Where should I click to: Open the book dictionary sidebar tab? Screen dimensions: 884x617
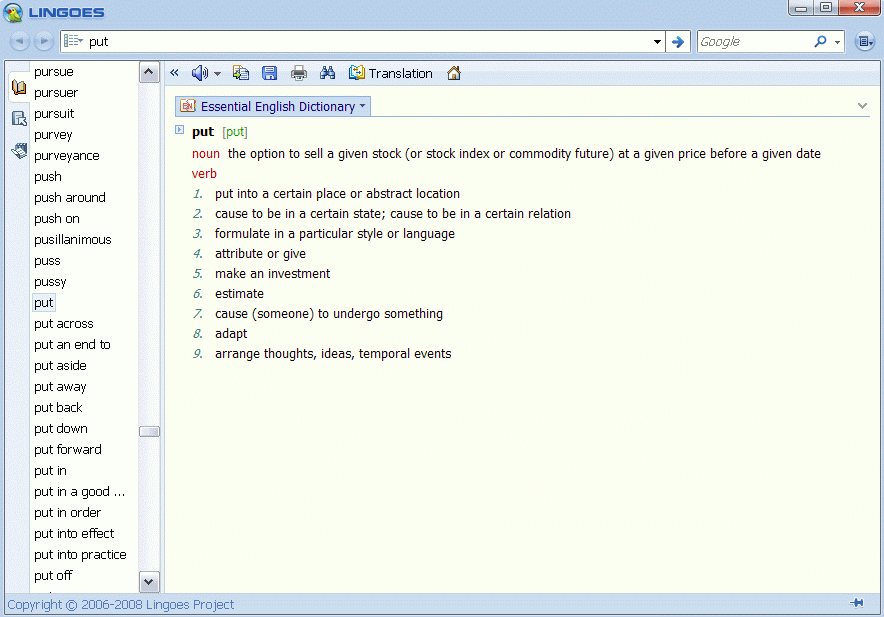tap(19, 88)
